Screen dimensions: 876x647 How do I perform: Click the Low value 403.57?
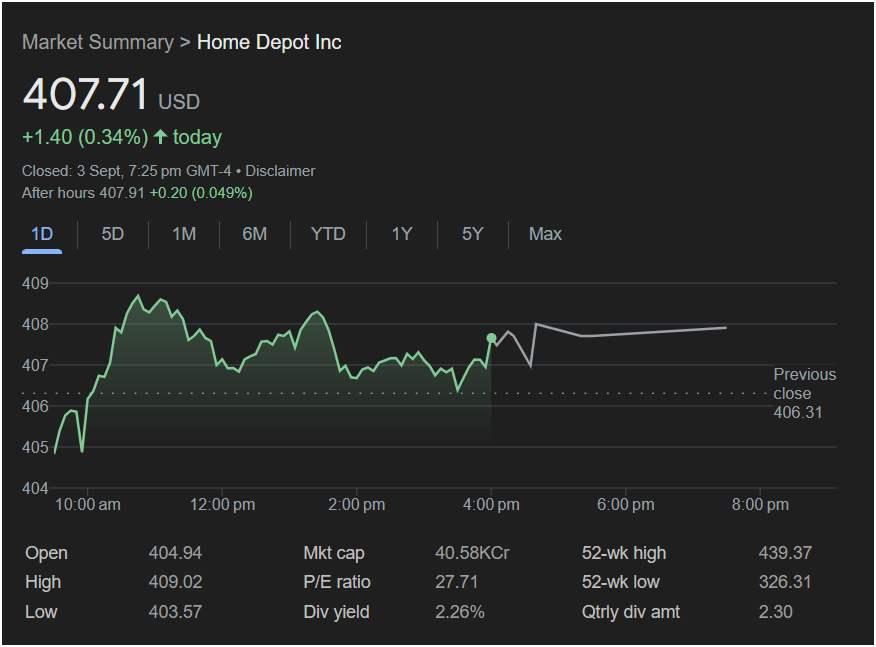[x=175, y=612]
